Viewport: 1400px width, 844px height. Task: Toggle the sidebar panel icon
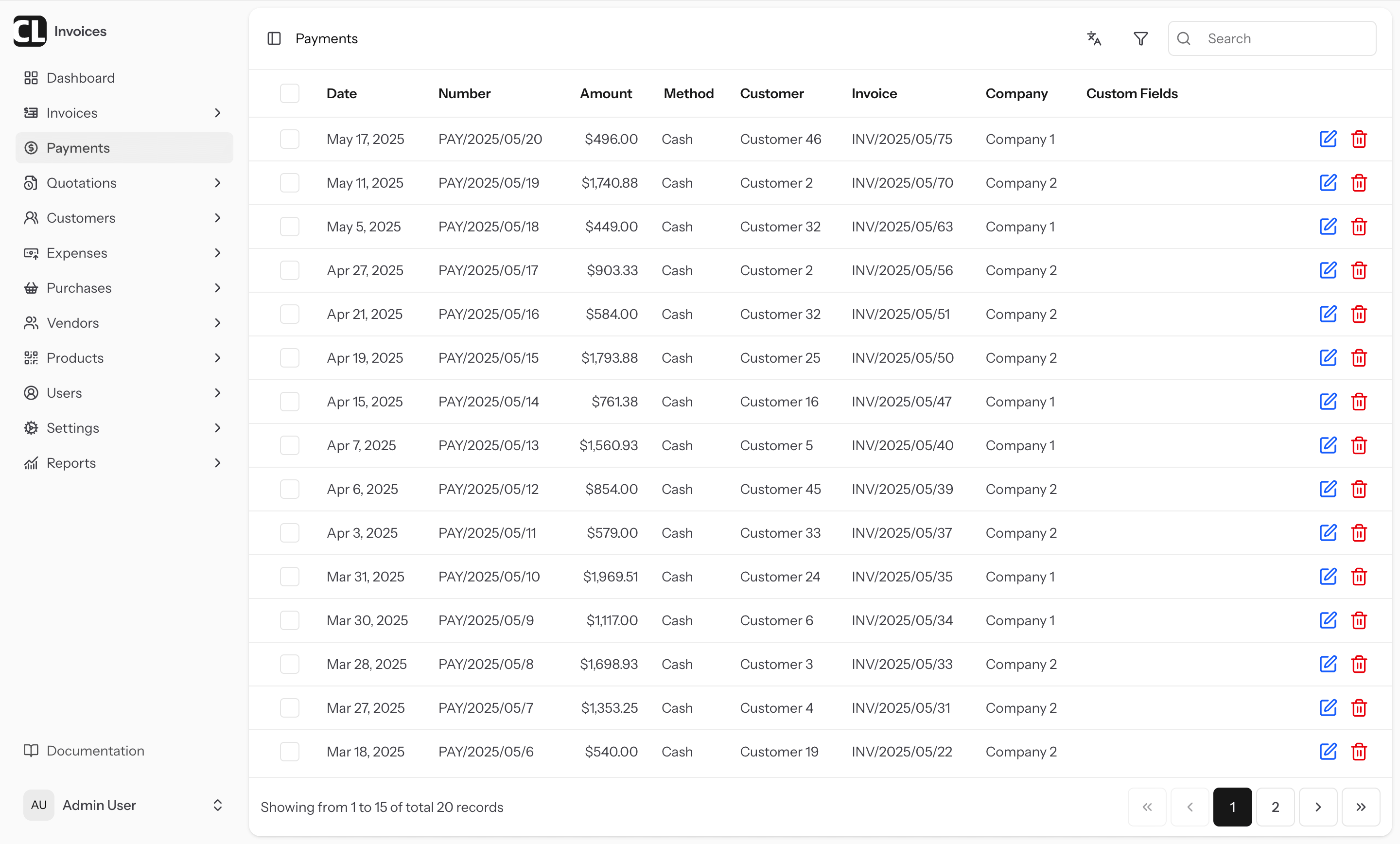click(274, 38)
